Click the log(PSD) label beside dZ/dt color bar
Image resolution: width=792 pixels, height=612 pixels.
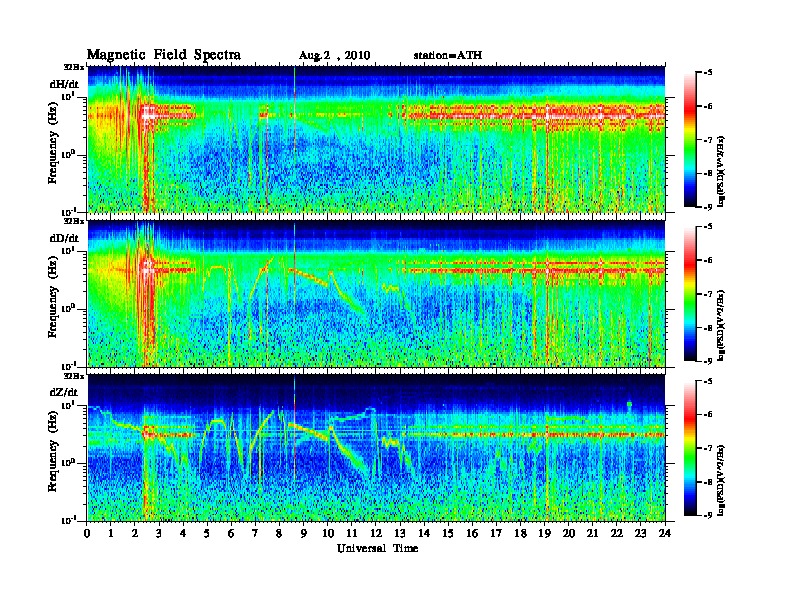[722, 480]
